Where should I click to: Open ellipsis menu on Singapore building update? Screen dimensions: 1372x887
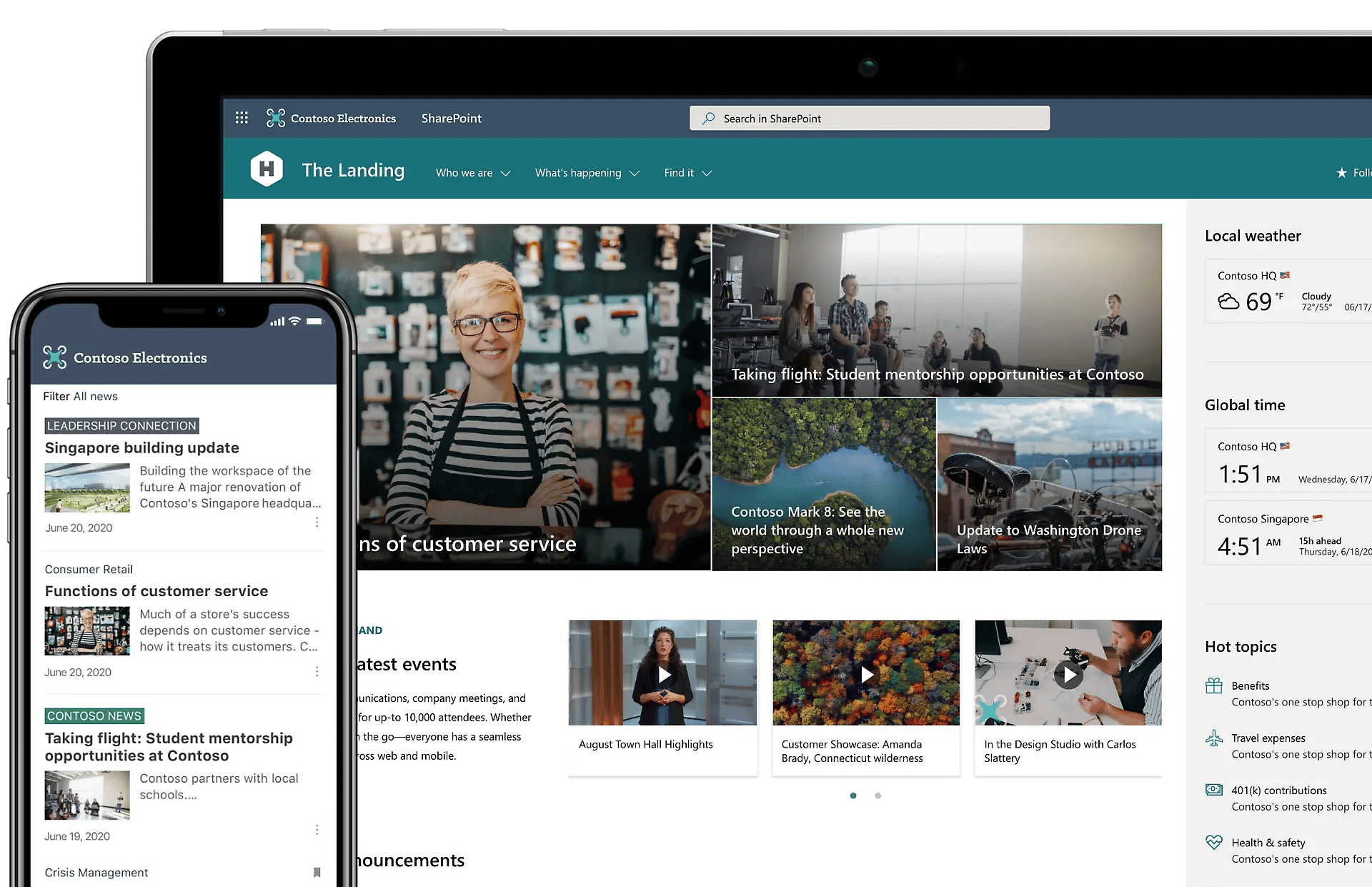(317, 522)
